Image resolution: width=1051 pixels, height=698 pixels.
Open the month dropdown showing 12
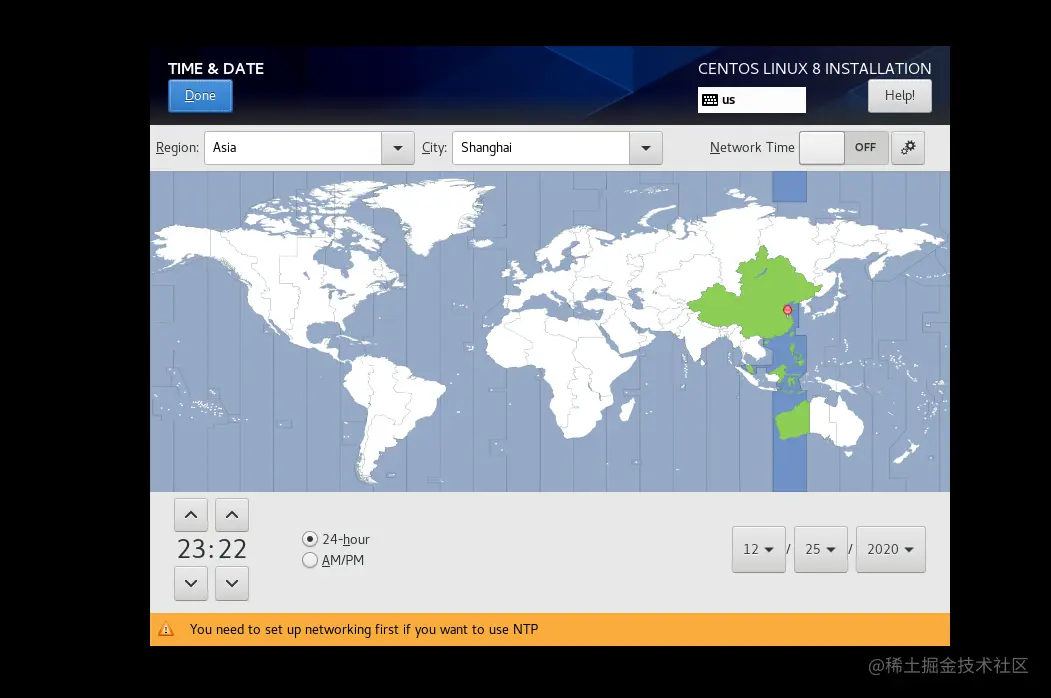(x=759, y=549)
